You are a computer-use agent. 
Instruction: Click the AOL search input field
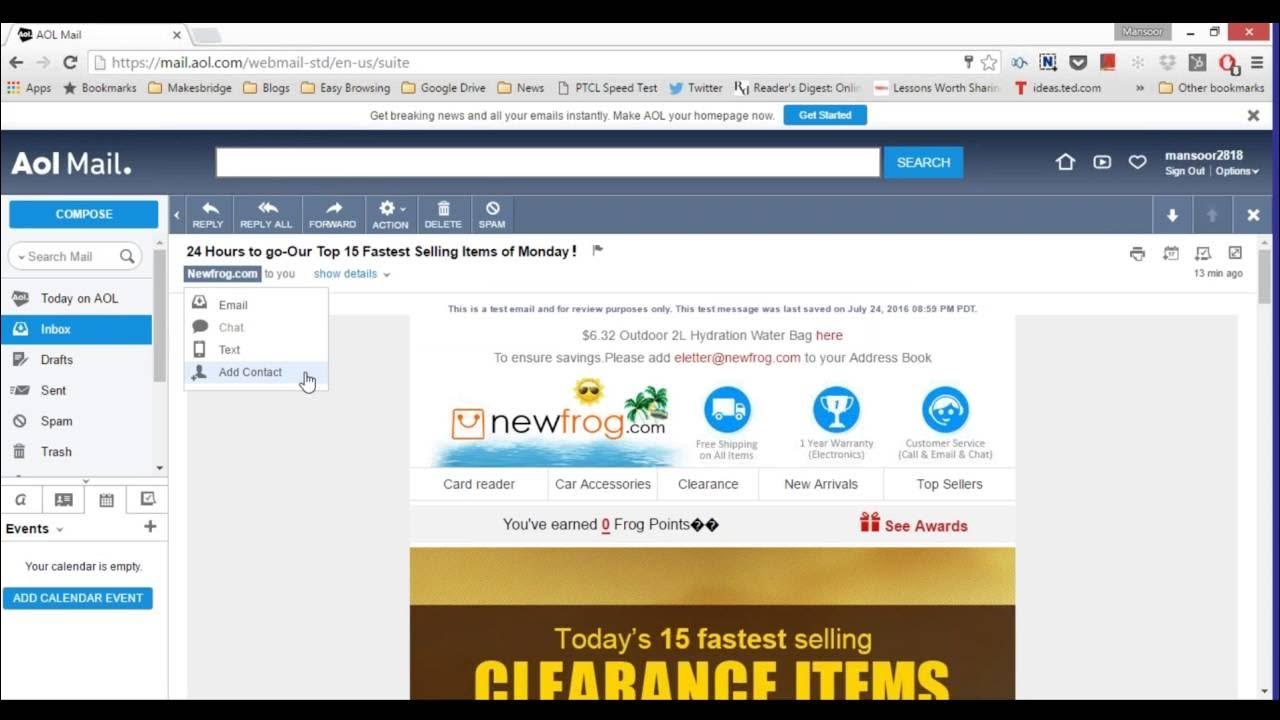(548, 162)
